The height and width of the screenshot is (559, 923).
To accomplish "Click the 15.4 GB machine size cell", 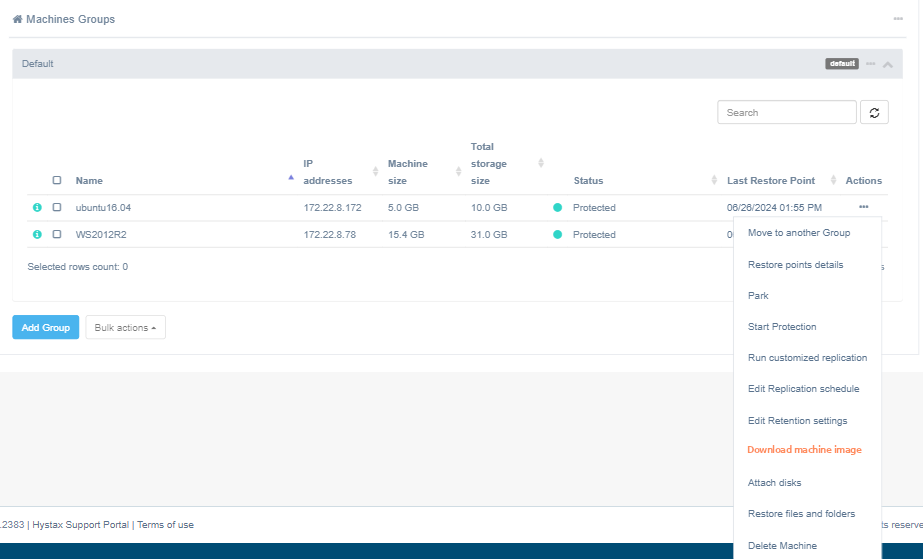I will tap(406, 235).
